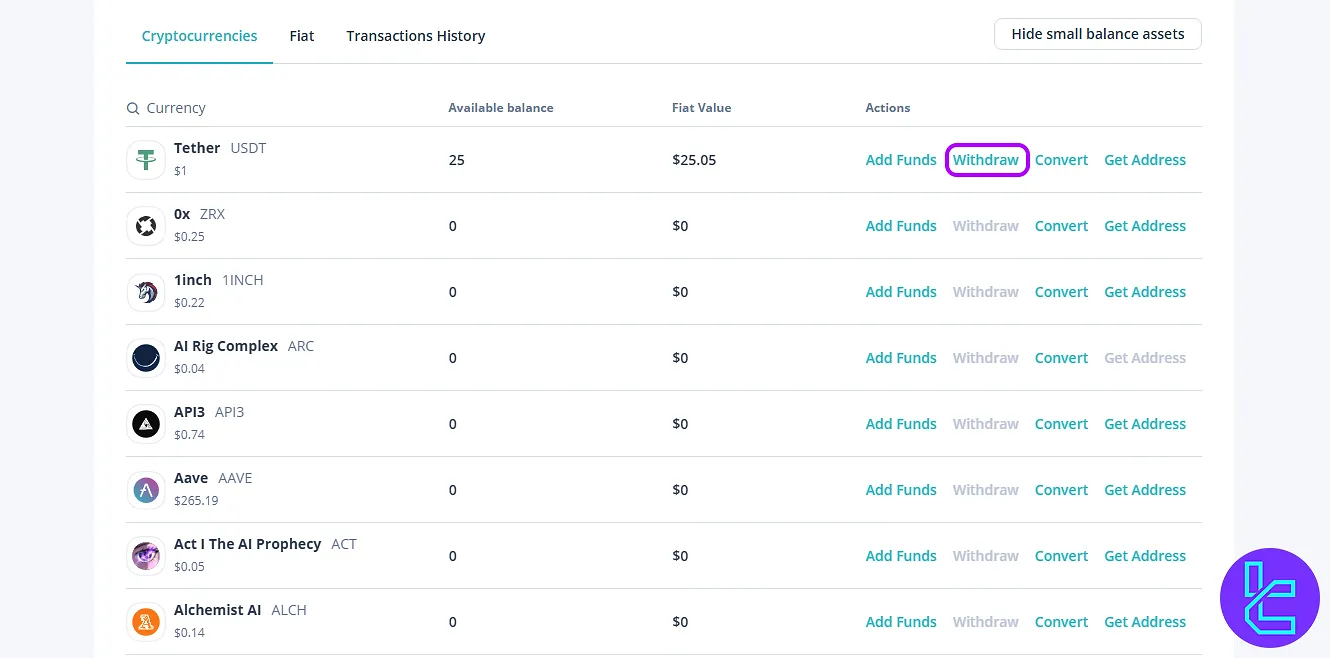Click the Alchemist AI coin icon
This screenshot has height=658, width=1330.
click(146, 622)
